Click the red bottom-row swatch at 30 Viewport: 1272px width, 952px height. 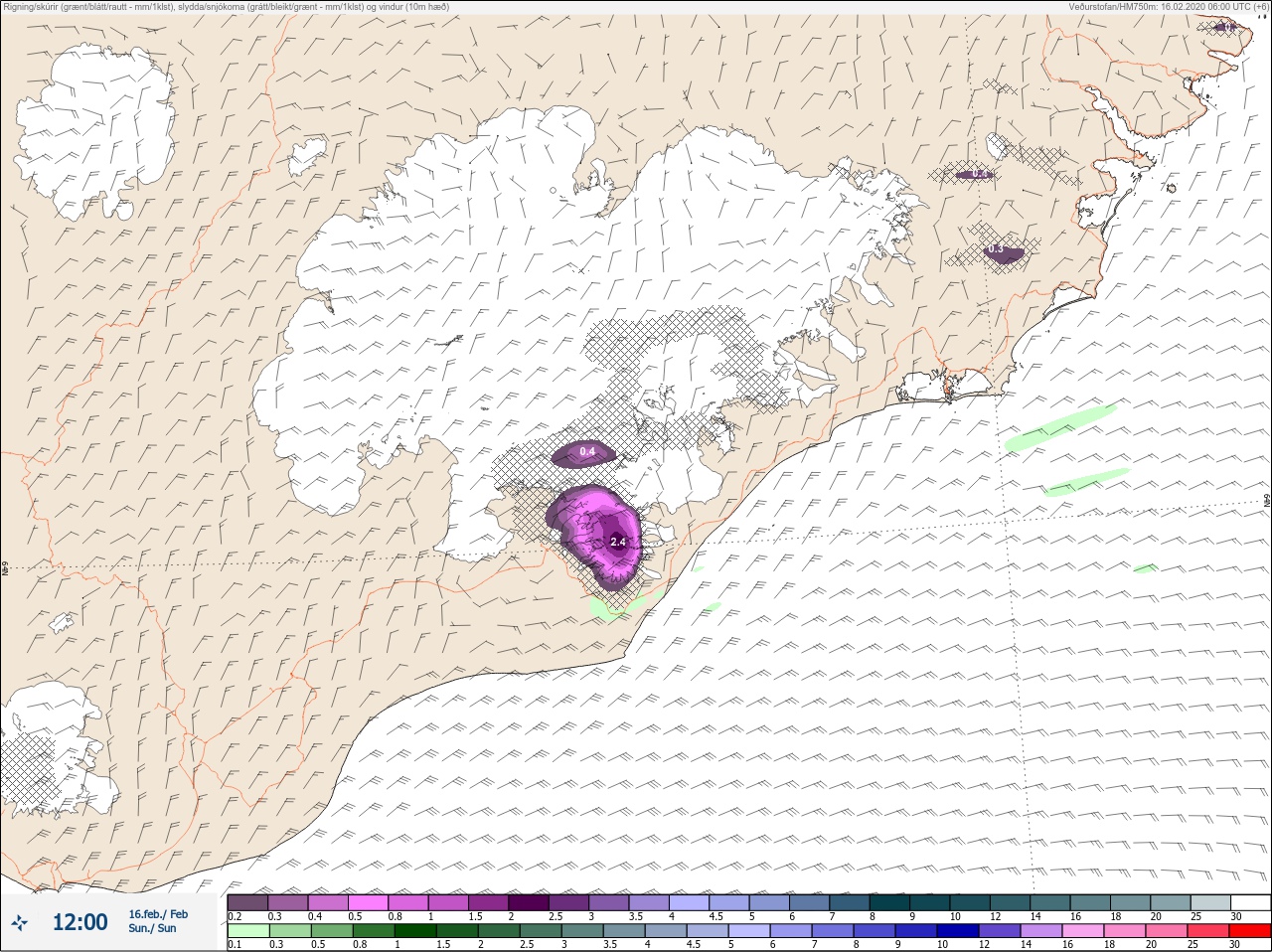[1250, 931]
